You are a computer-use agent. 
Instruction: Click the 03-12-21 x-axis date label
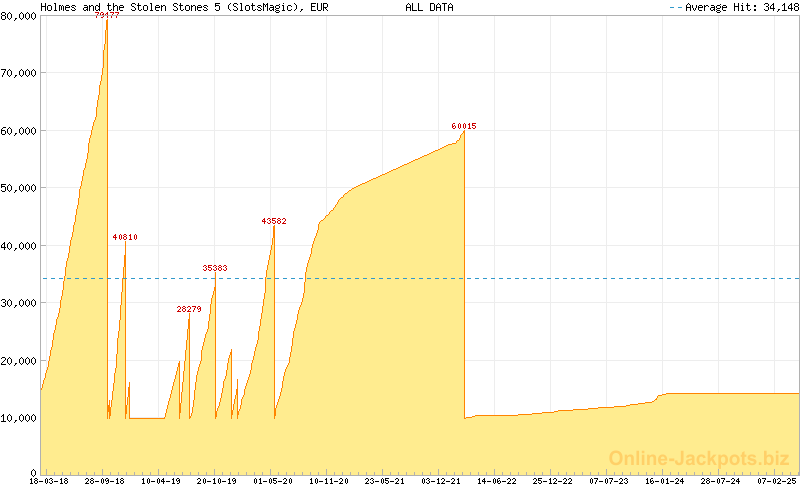click(441, 481)
